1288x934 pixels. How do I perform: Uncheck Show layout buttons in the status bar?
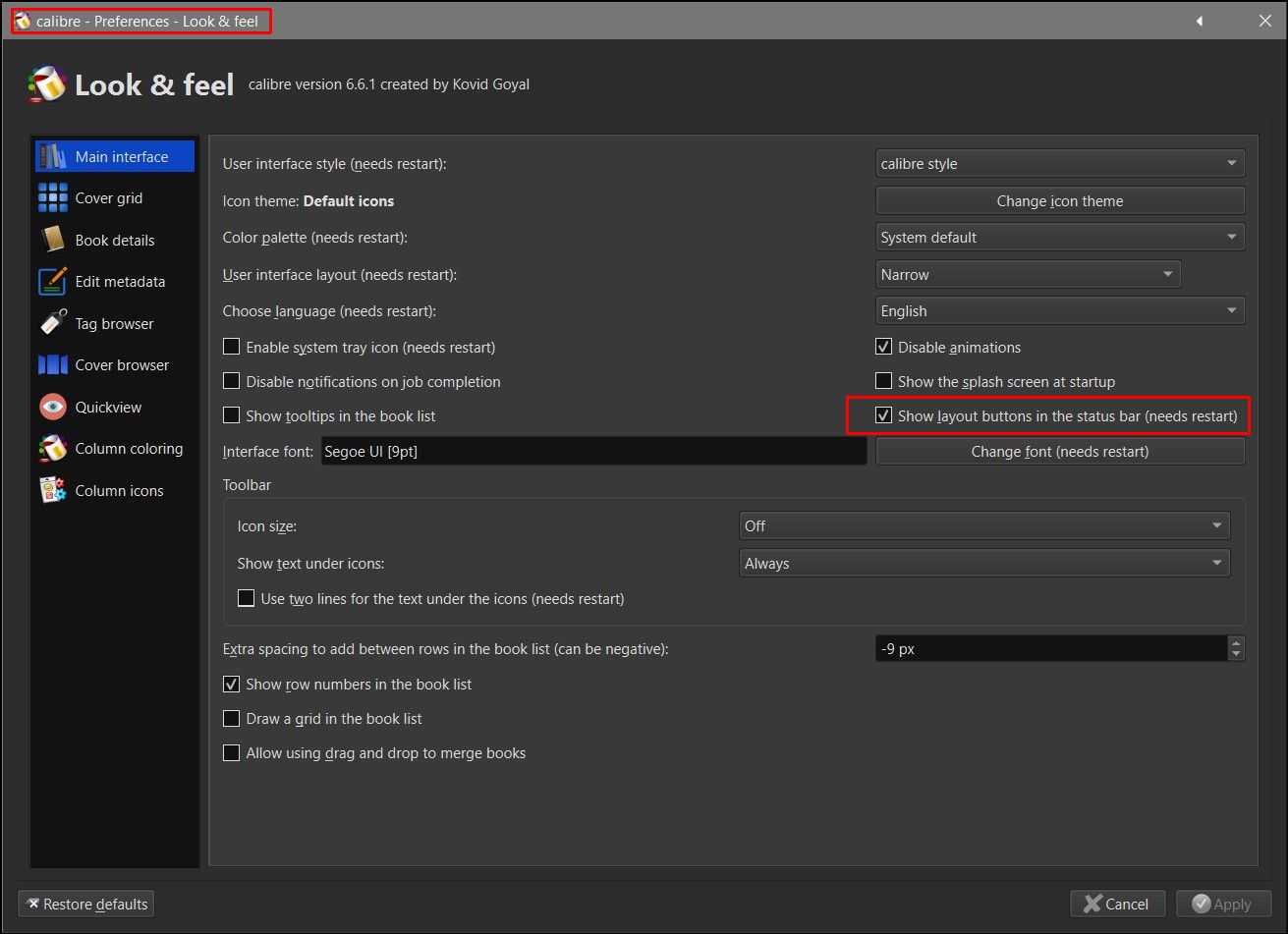883,415
